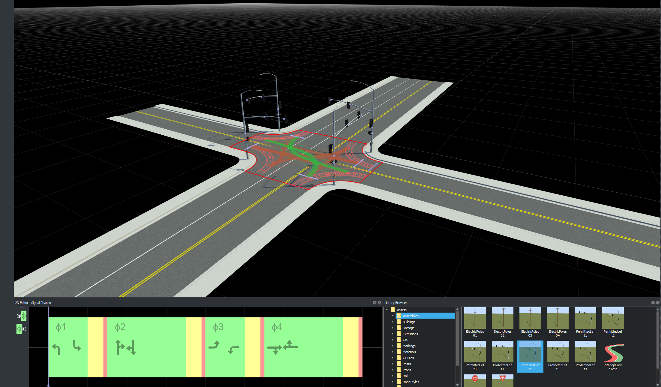Expand the highlighted library tree folder
This screenshot has width=661, height=387.
[x=392, y=315]
